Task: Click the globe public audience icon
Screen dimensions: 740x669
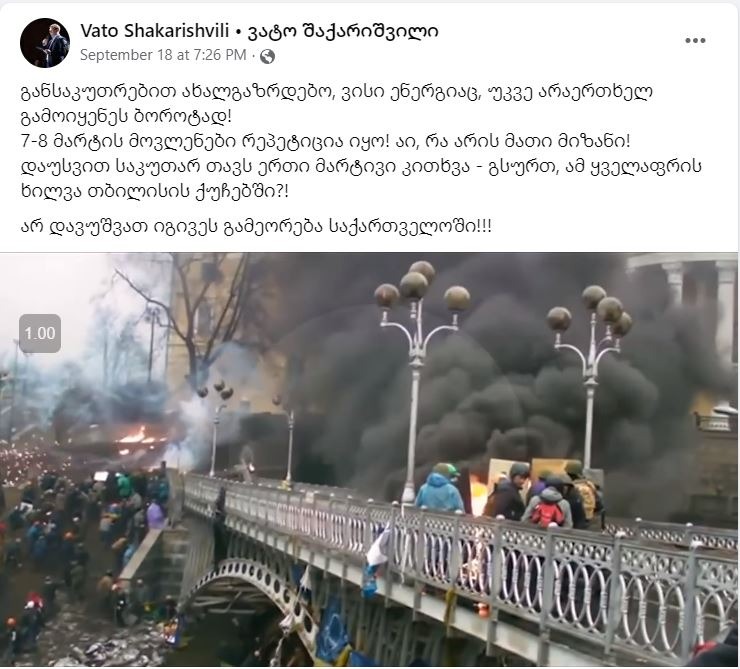Action: pyautogui.click(x=267, y=57)
